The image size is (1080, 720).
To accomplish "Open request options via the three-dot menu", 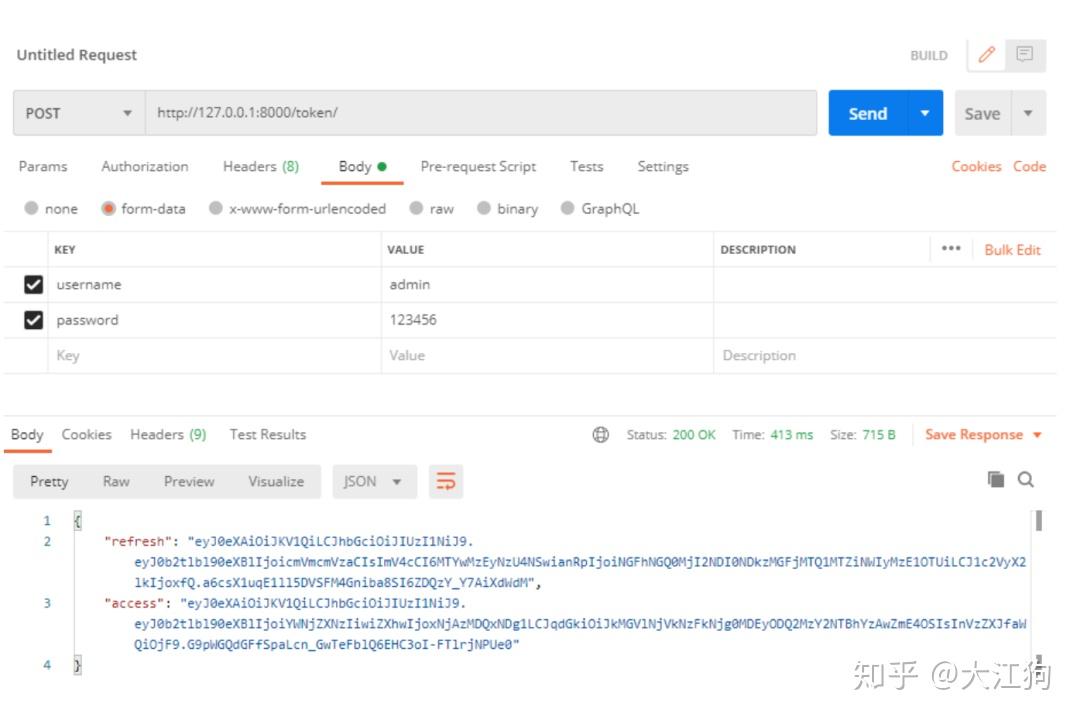I will (950, 249).
